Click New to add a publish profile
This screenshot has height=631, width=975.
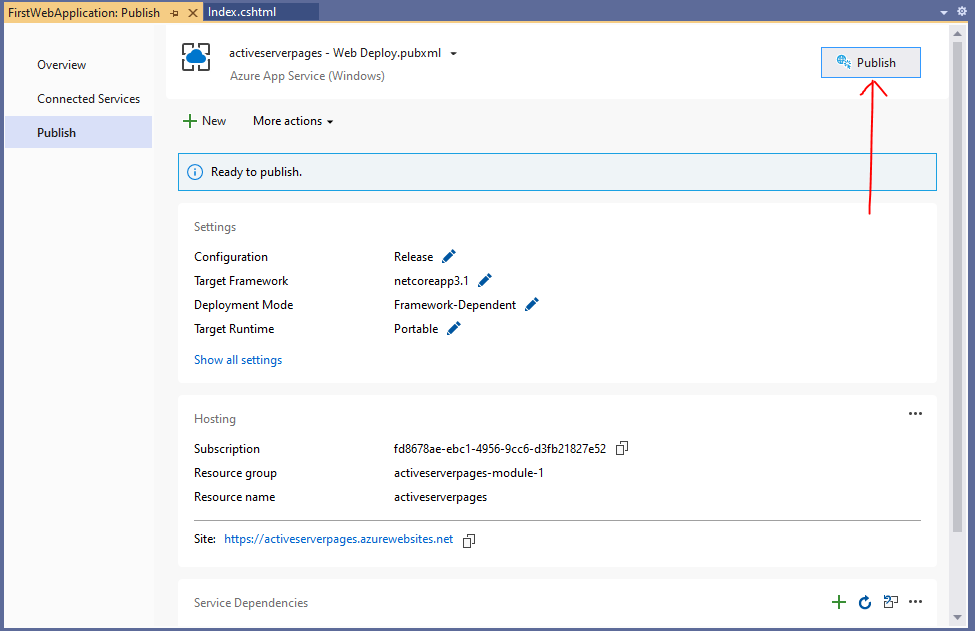(205, 121)
